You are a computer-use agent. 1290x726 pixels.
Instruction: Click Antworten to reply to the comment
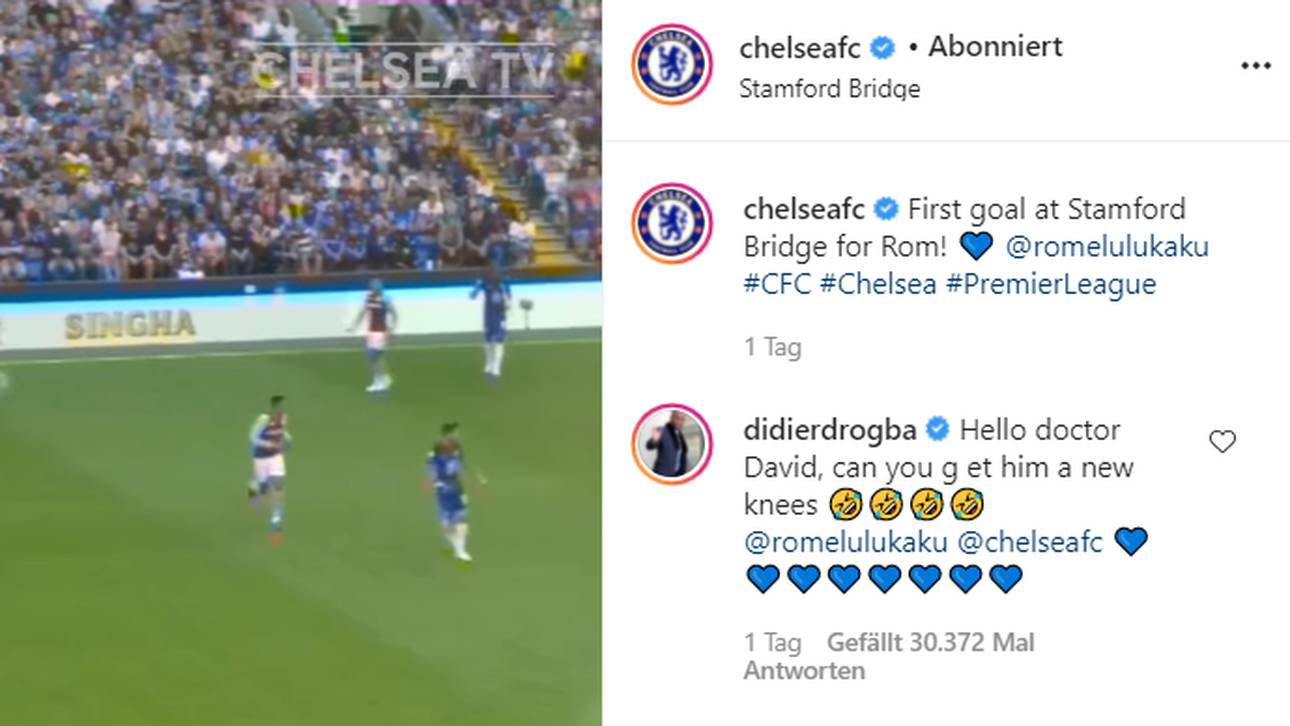(804, 670)
